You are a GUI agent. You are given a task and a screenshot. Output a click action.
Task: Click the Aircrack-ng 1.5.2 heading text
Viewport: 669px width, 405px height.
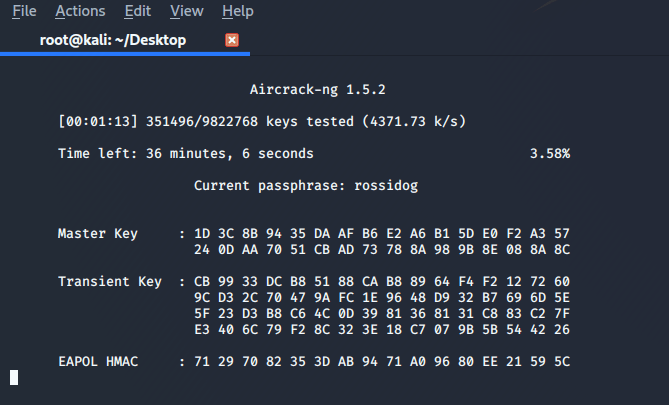point(317,90)
